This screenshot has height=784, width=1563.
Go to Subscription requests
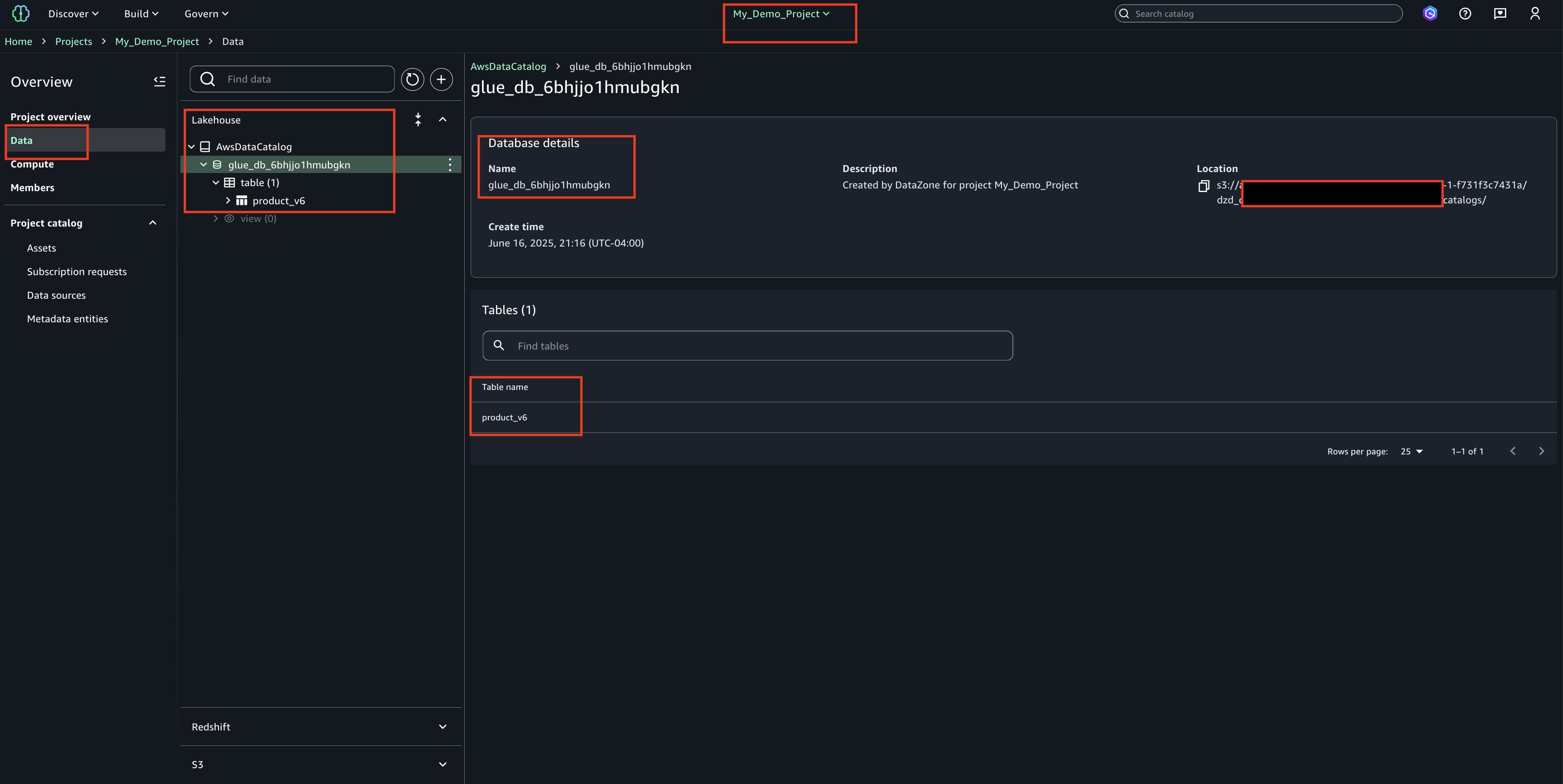click(x=76, y=271)
